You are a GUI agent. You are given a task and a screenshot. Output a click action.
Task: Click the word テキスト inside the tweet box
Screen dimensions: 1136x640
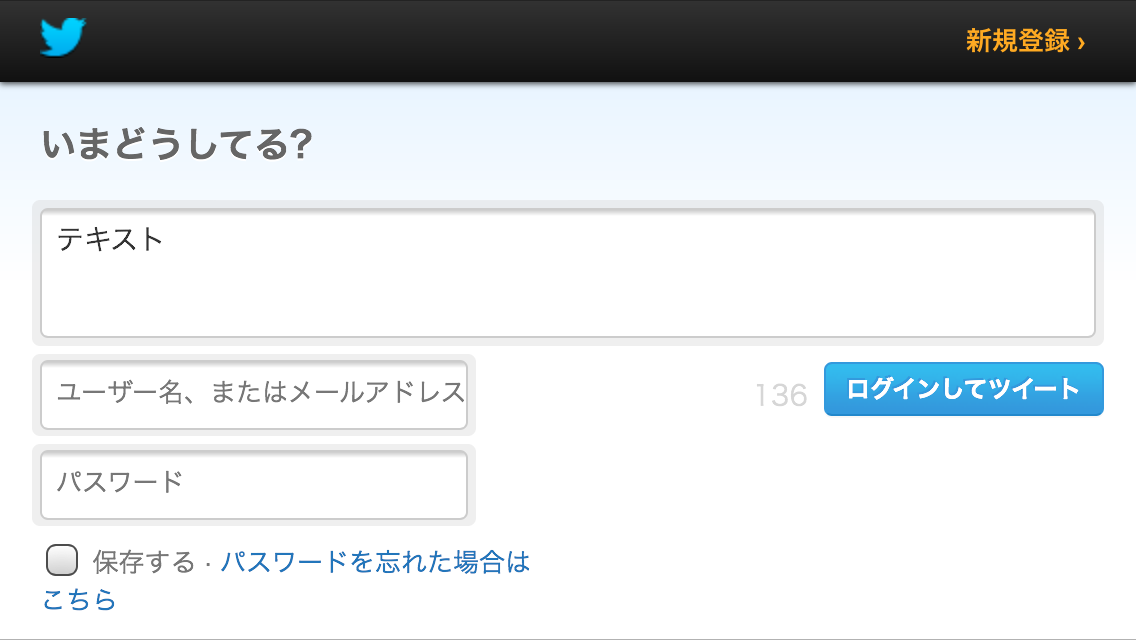(110, 239)
